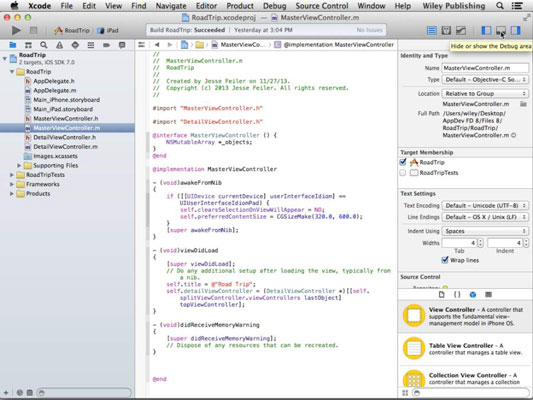Show the Code Snippet library
The height and width of the screenshot is (400, 533).
pos(457,295)
